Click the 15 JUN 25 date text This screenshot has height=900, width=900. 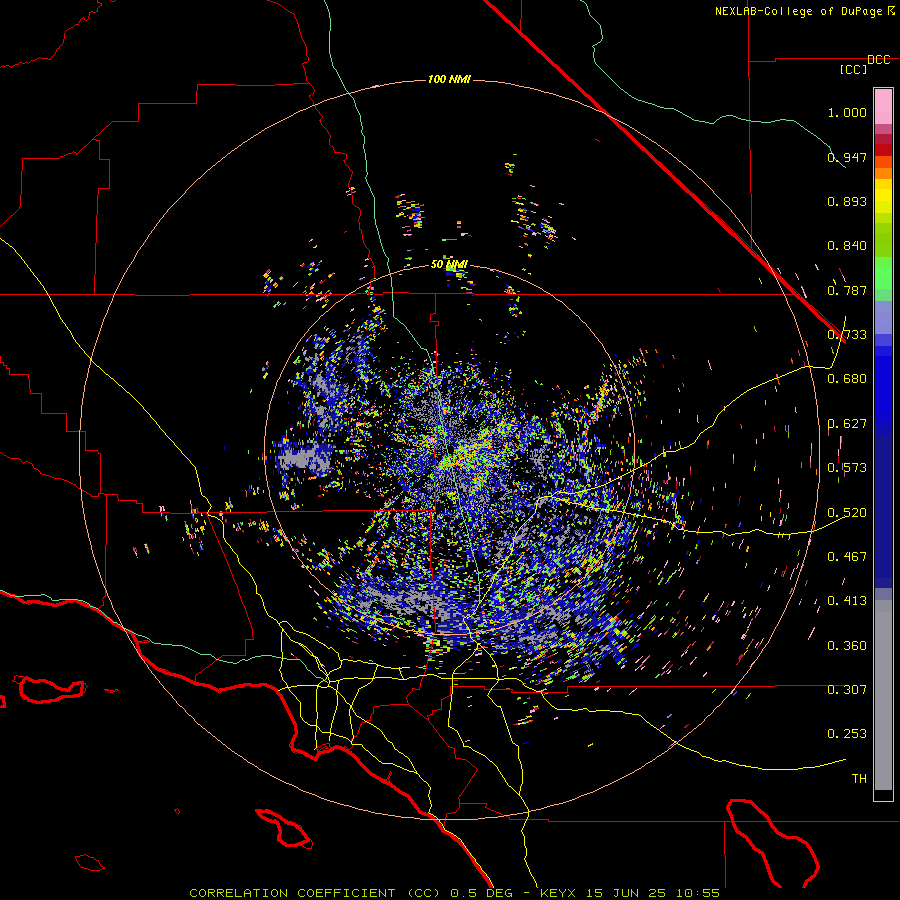point(626,893)
